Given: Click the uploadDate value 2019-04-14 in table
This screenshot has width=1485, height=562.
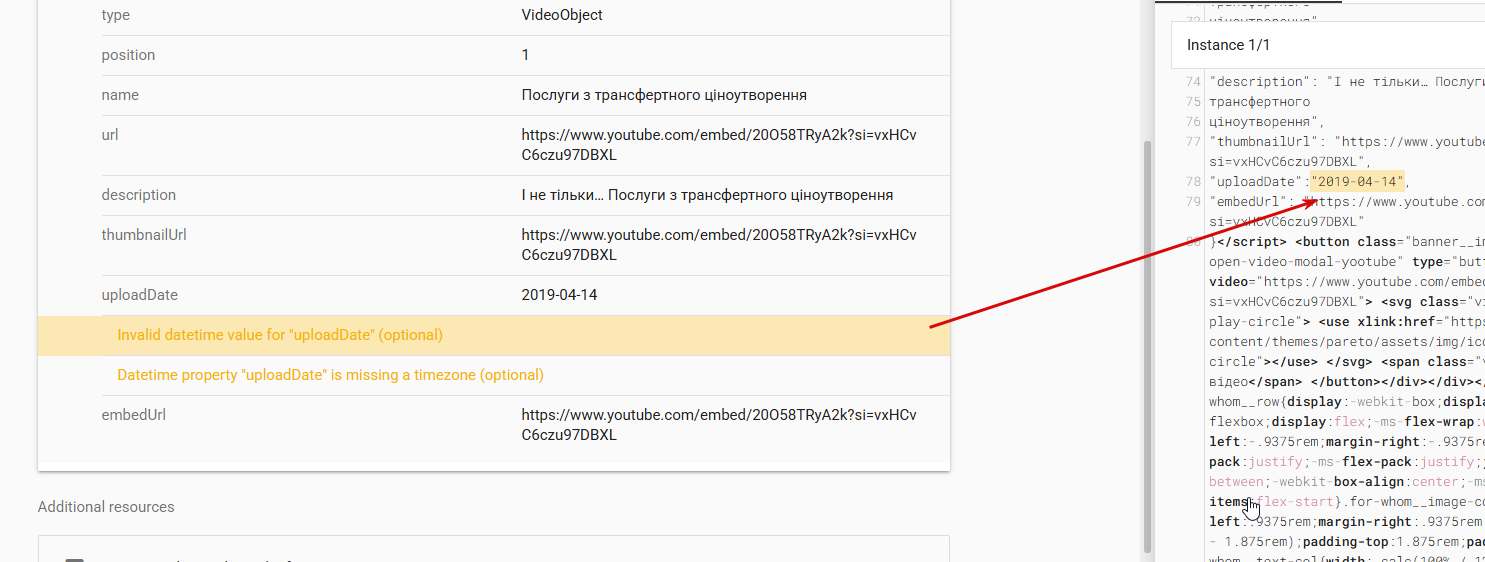Looking at the screenshot, I should [x=560, y=295].
